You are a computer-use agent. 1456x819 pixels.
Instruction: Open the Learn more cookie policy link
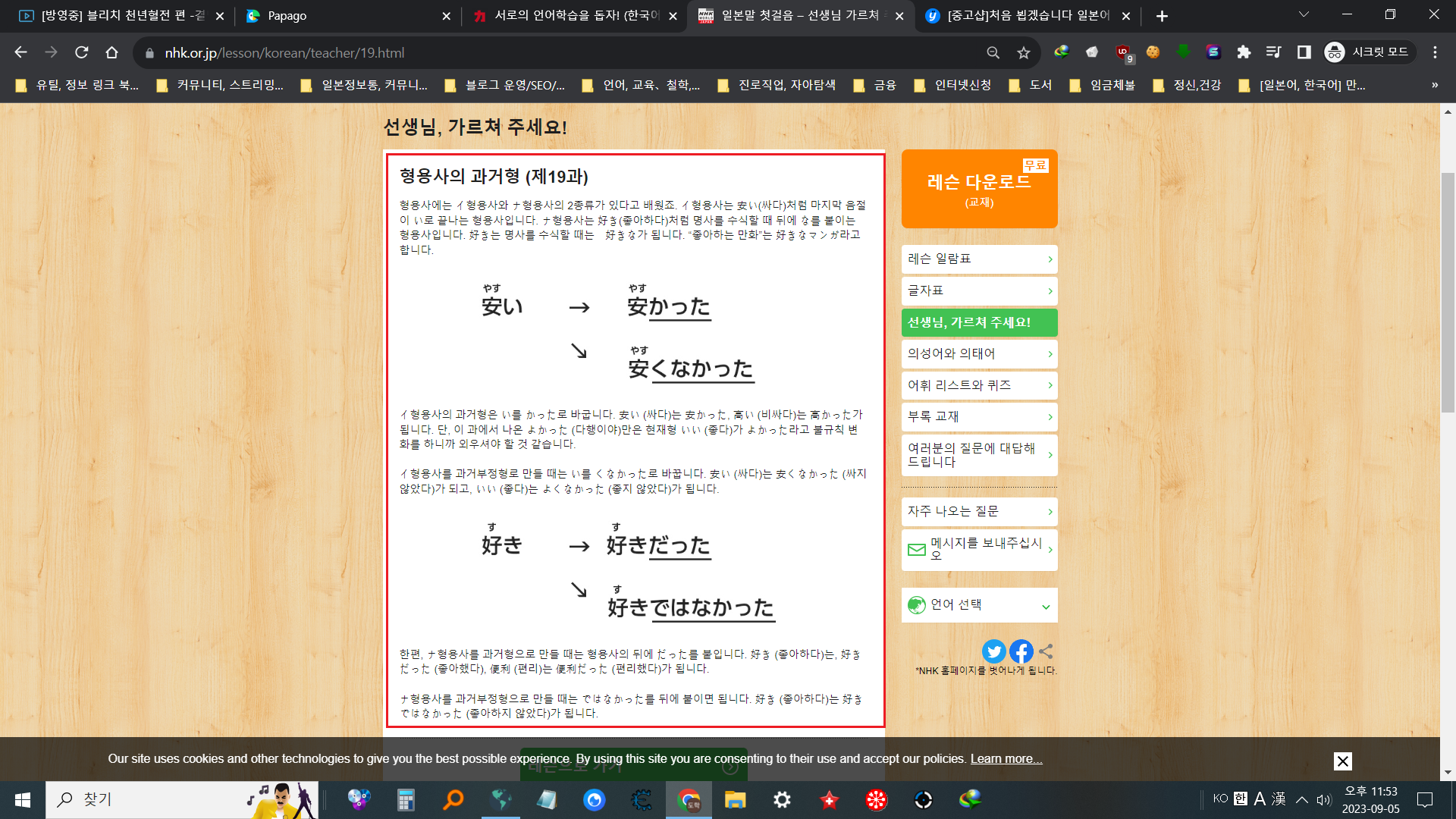[x=1006, y=759]
